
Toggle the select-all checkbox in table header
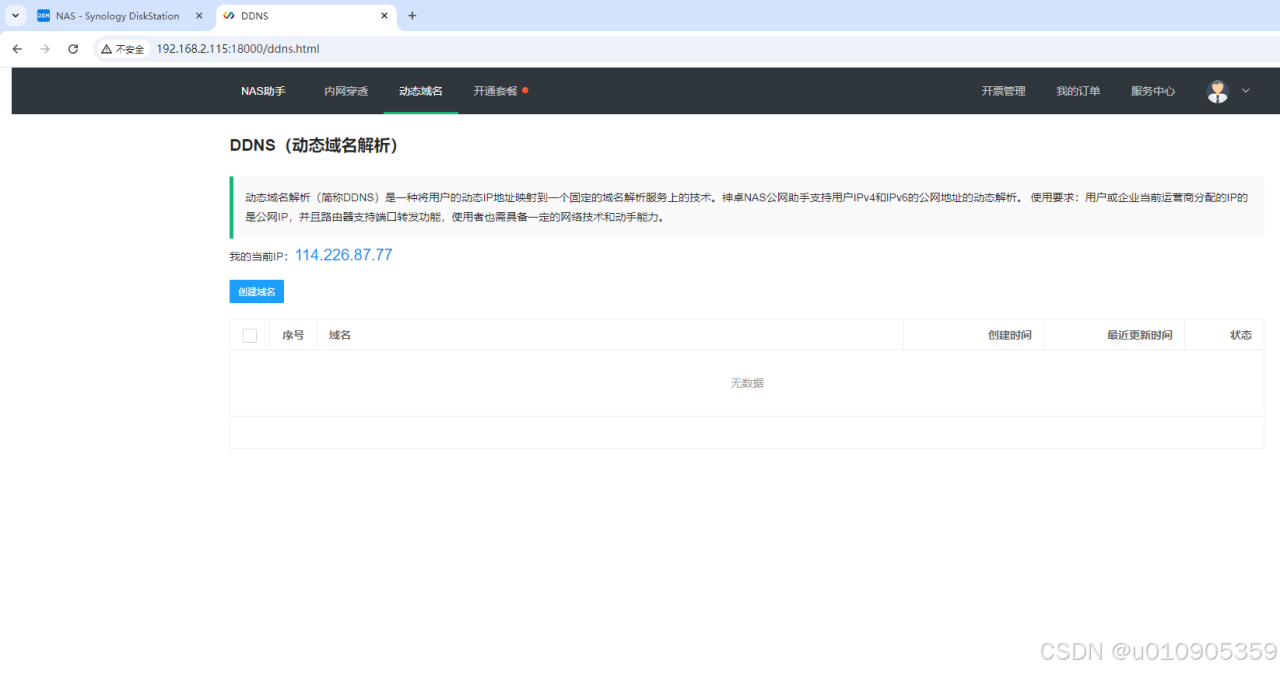coord(250,335)
